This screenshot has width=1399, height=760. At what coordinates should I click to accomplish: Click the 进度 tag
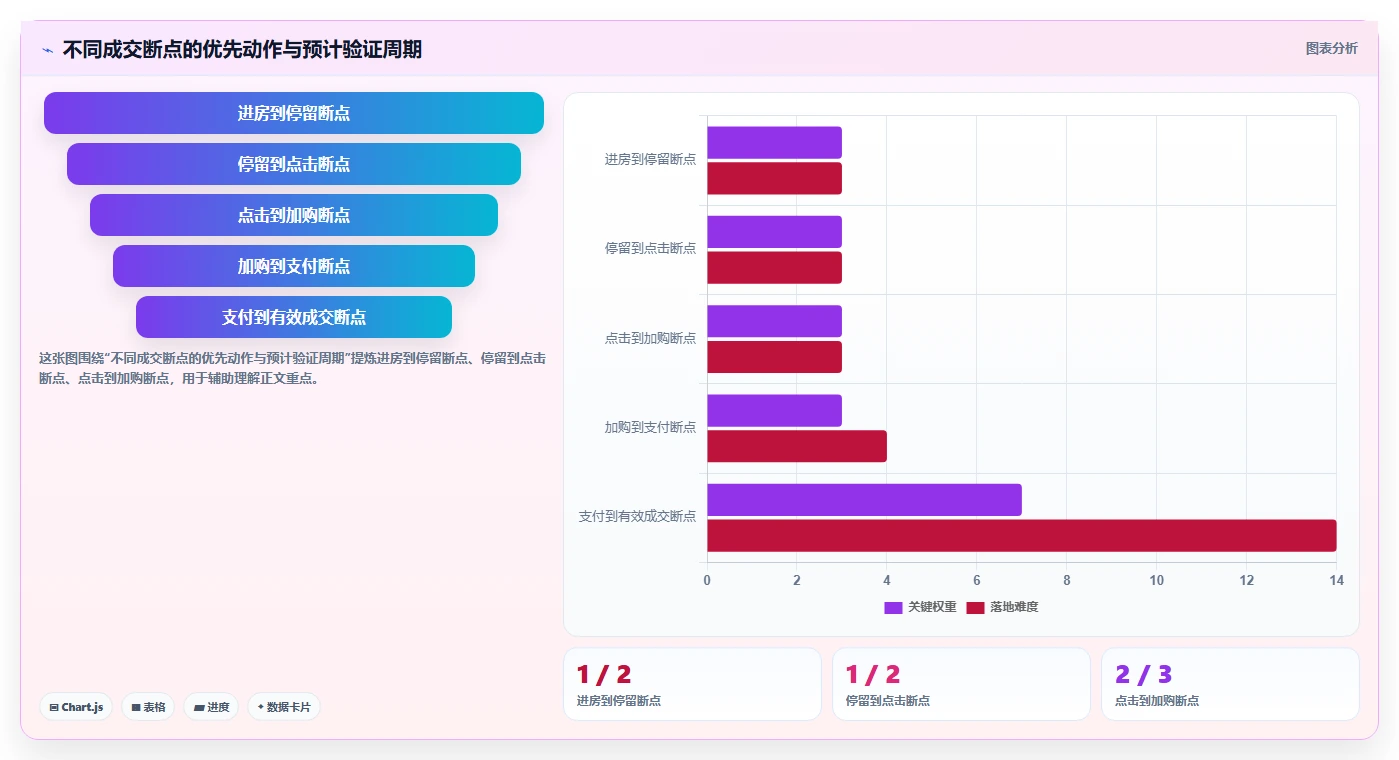(x=211, y=707)
